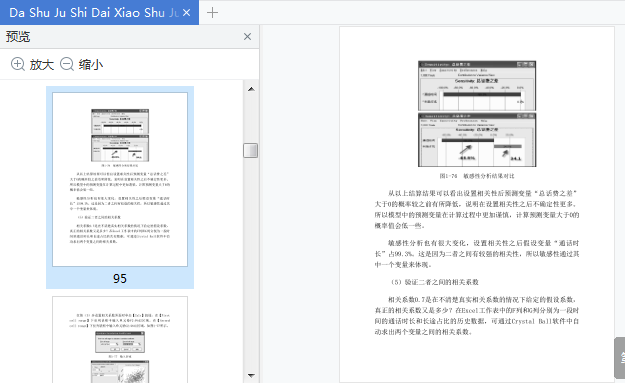625x383 pixels.
Task: Open a new tab with plus icon
Action: click(212, 13)
